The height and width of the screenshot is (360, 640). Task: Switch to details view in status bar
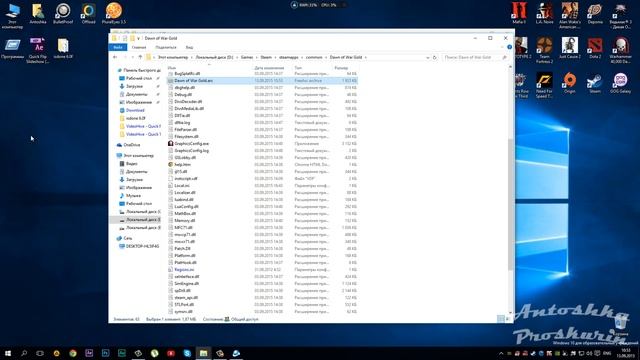[x=500, y=319]
